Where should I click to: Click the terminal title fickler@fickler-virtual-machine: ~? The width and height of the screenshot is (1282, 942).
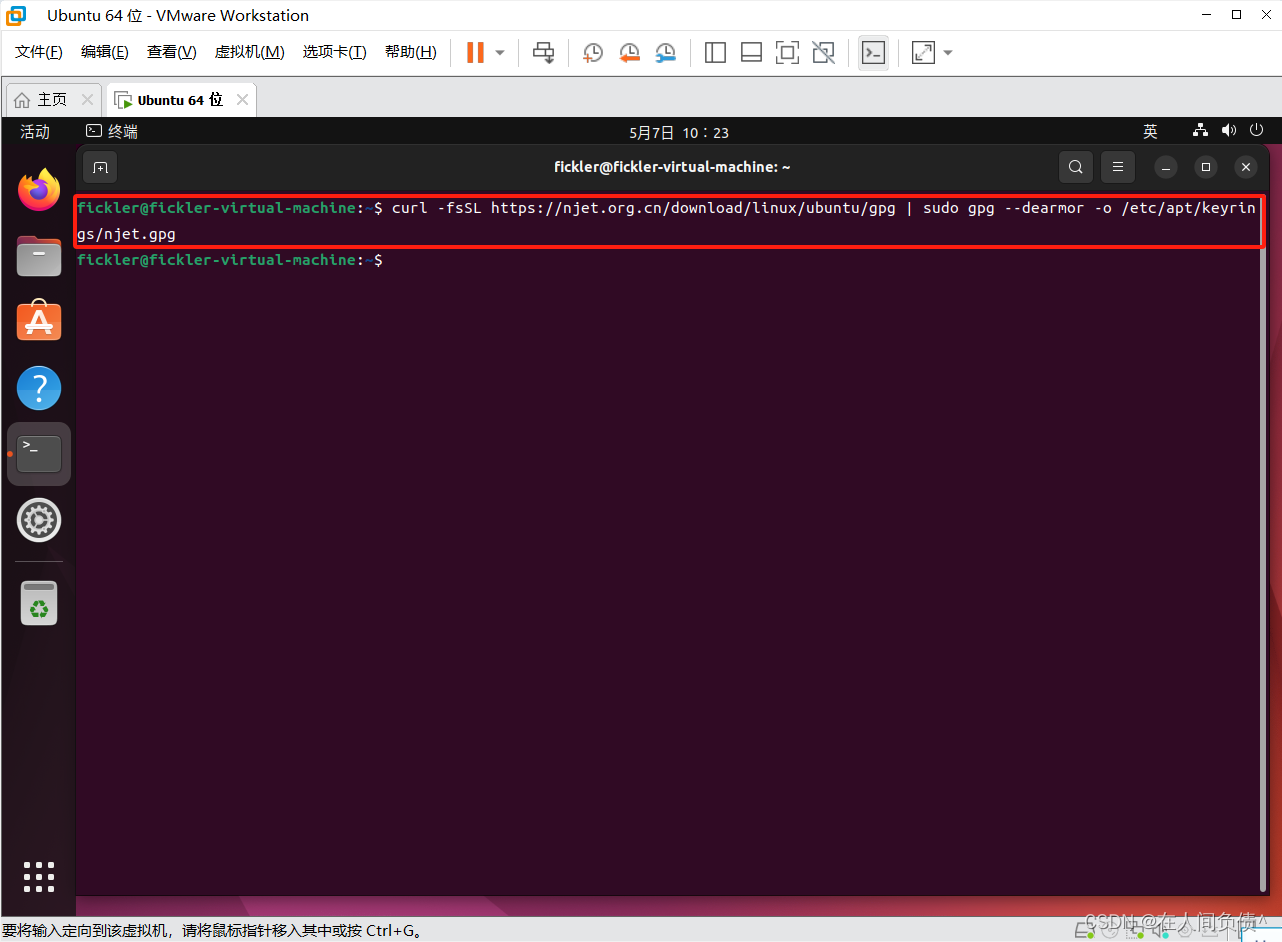click(672, 167)
